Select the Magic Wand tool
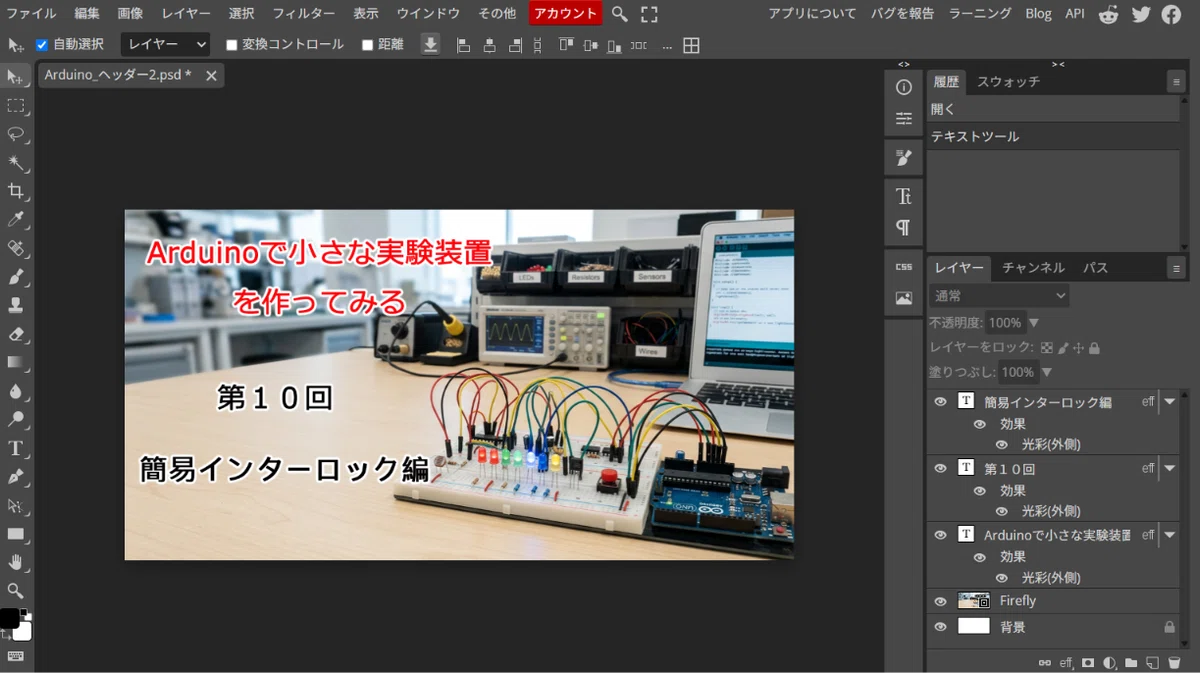 [x=16, y=163]
